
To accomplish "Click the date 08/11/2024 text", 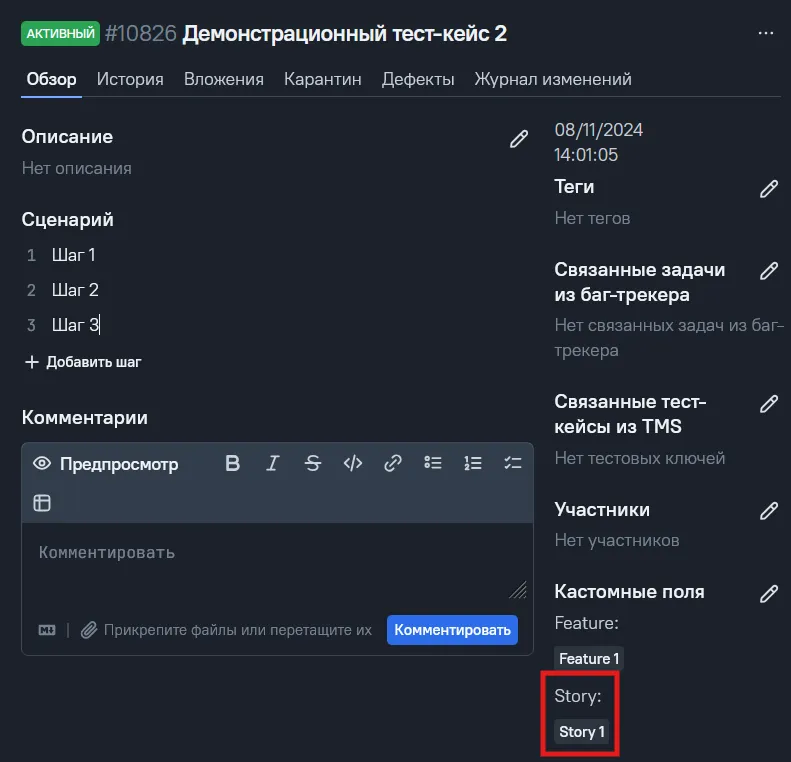I will tap(599, 130).
